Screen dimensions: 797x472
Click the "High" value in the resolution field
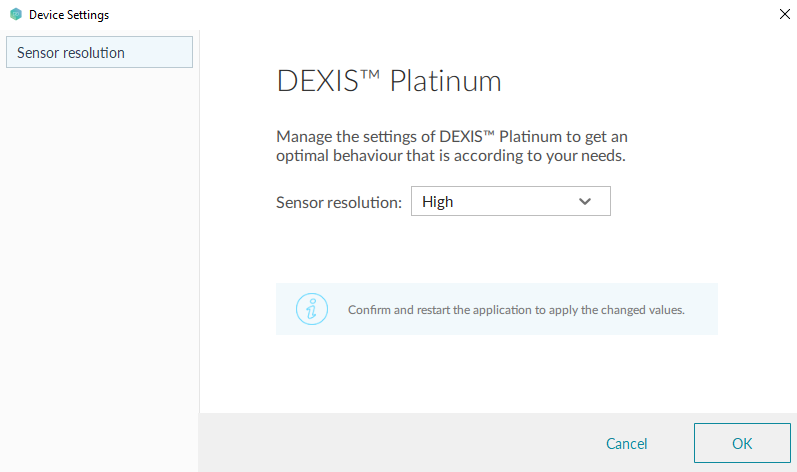tap(438, 202)
